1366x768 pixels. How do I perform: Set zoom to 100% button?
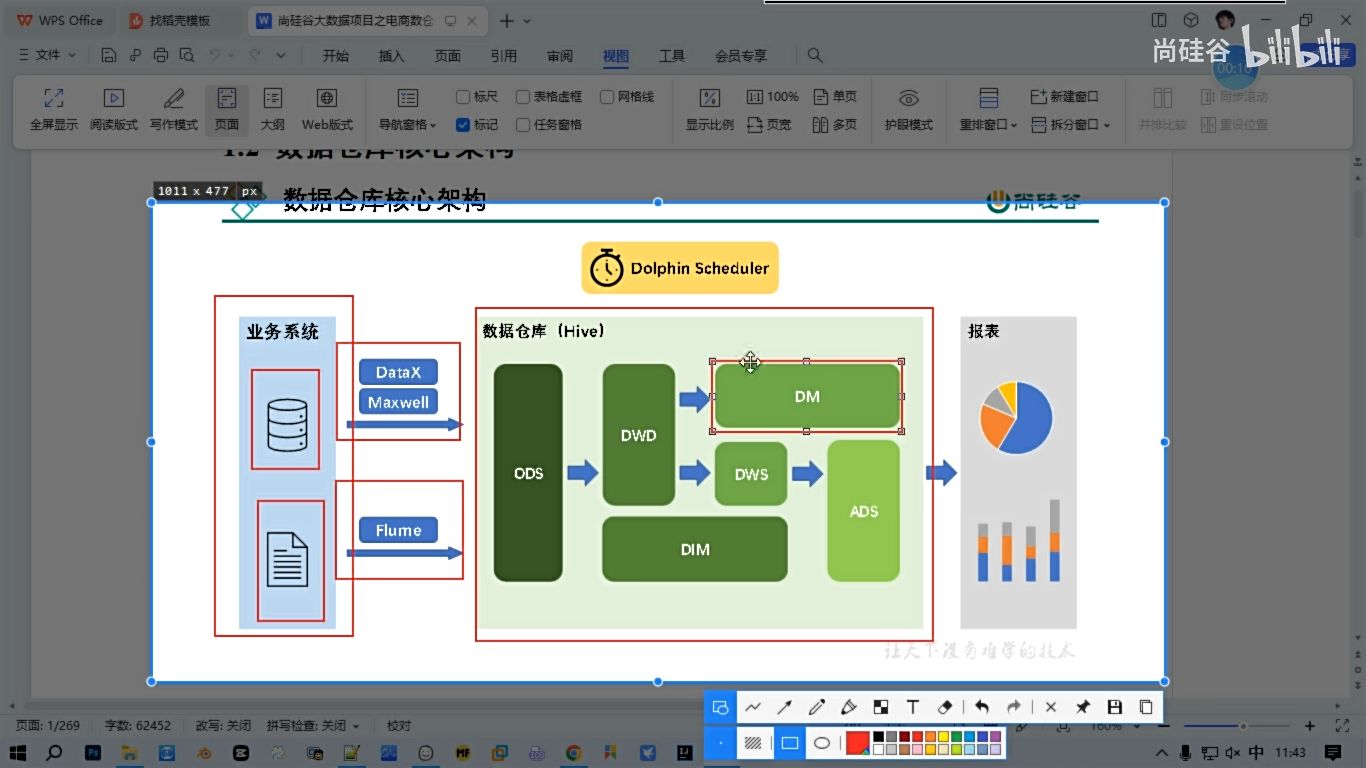pyautogui.click(x=772, y=97)
